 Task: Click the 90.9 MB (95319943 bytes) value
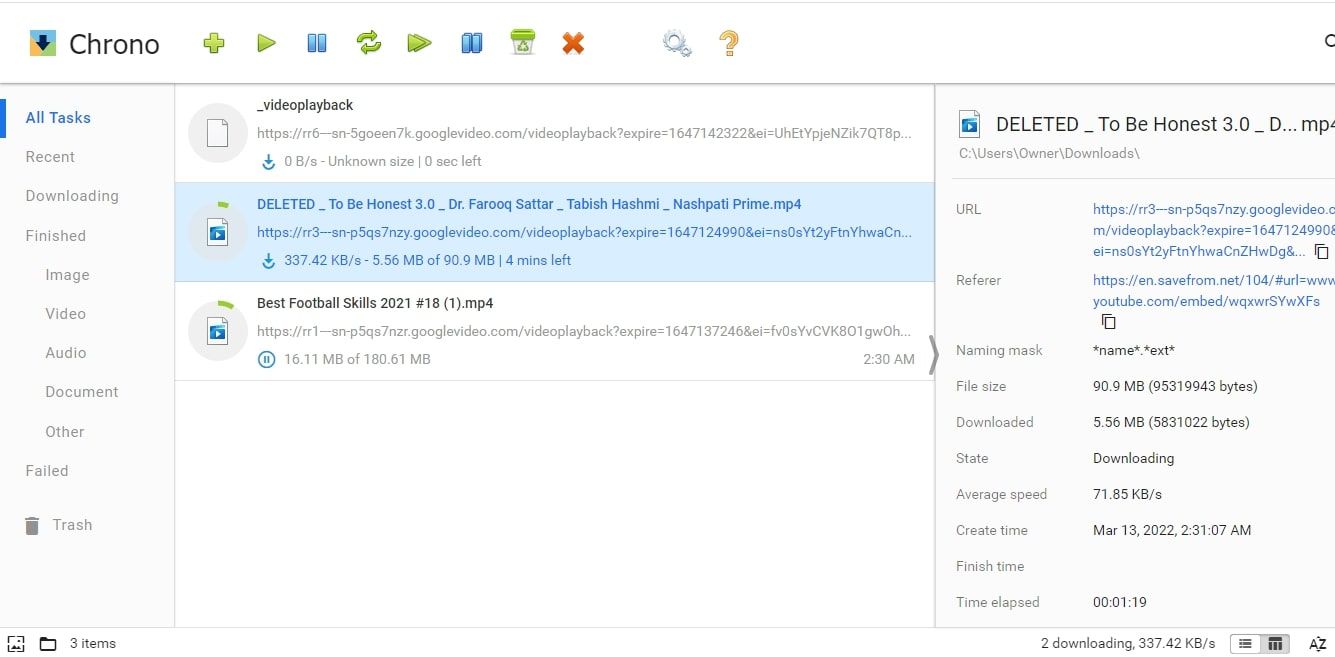(x=1175, y=386)
